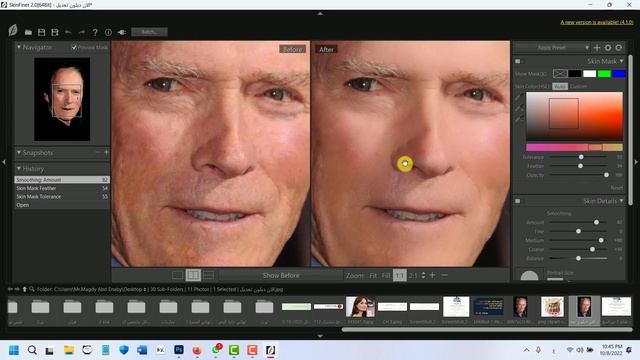Viewport: 640px width, 360px height.
Task: Show mask in blue
Action: click(x=619, y=73)
